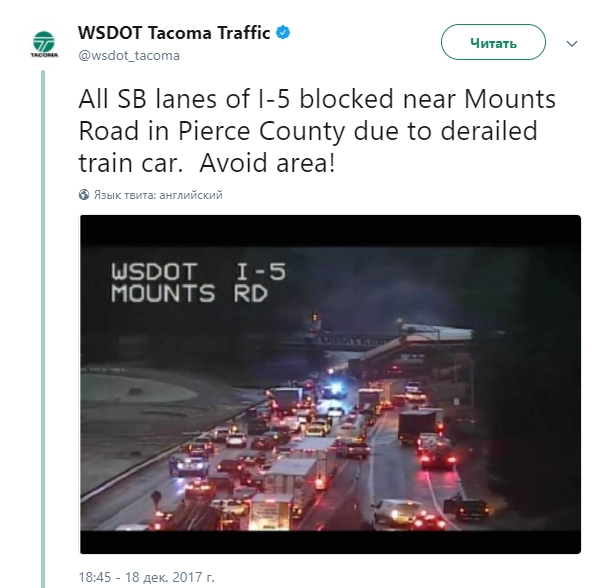
Task: Click the Avoid area! phrase in the tweet
Action: tap(267, 162)
